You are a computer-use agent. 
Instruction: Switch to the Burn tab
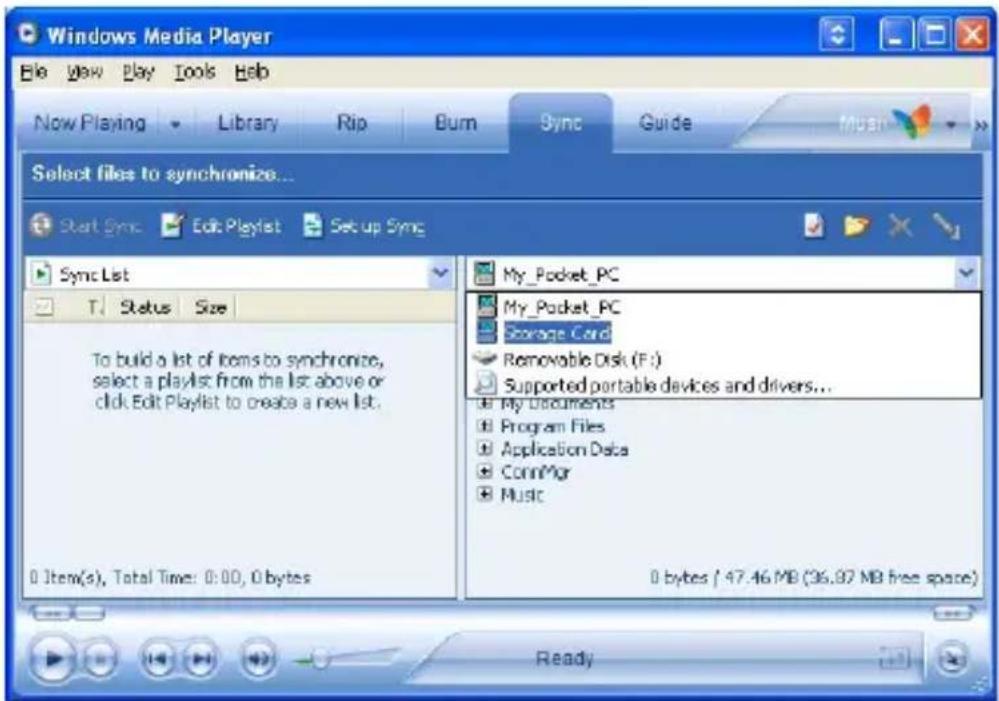click(456, 122)
